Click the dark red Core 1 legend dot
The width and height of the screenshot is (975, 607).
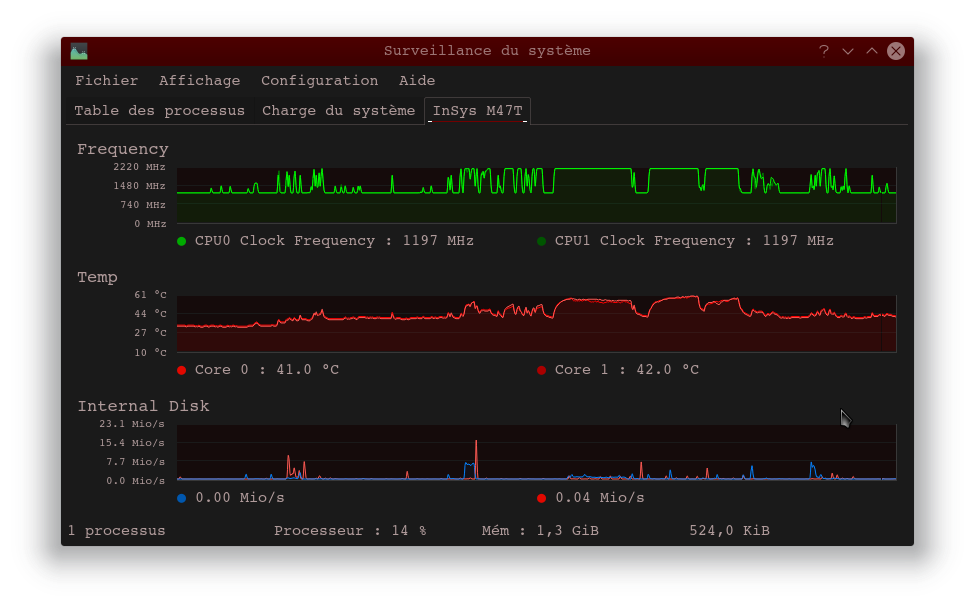[542, 370]
